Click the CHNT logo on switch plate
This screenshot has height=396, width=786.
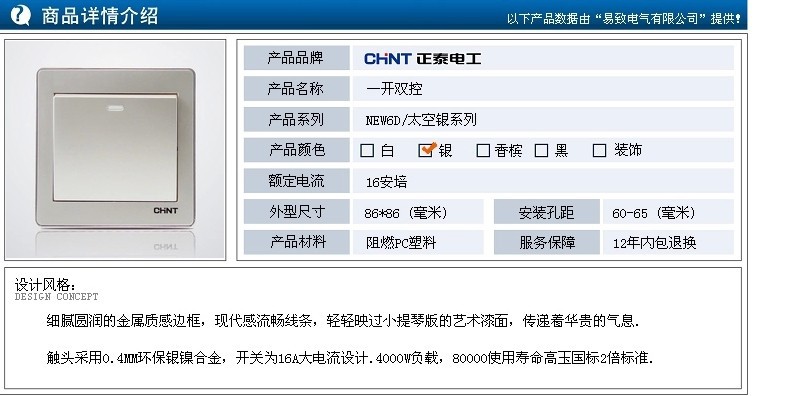tap(165, 211)
